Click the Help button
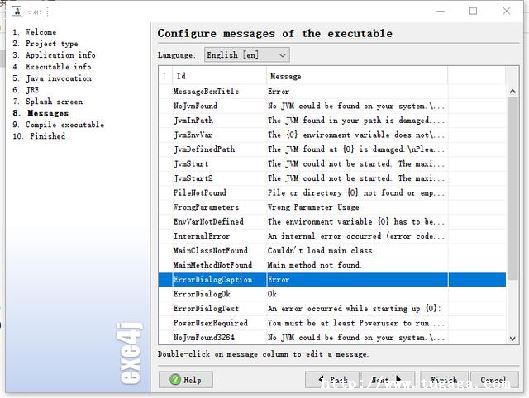The height and width of the screenshot is (398, 529). 186,380
